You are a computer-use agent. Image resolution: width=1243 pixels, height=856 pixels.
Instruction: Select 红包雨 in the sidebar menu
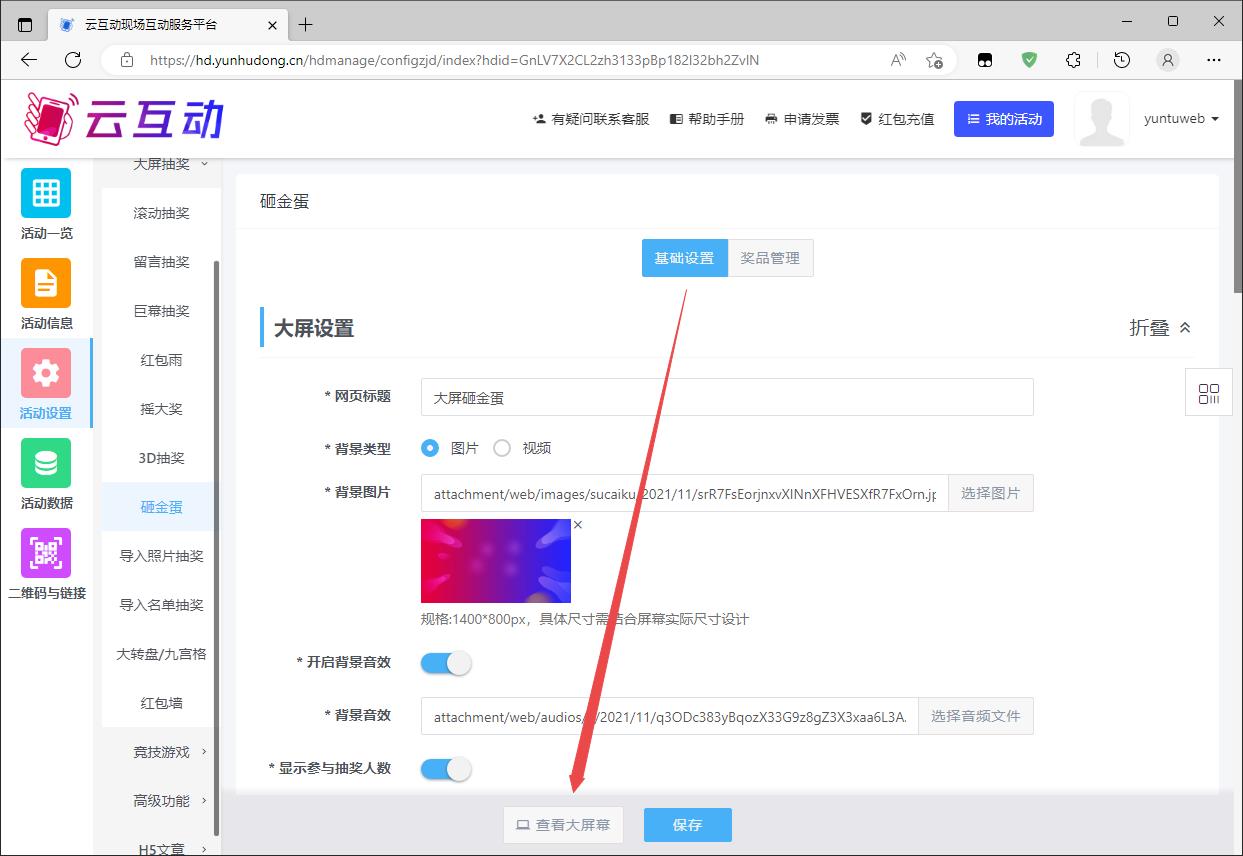(161, 360)
